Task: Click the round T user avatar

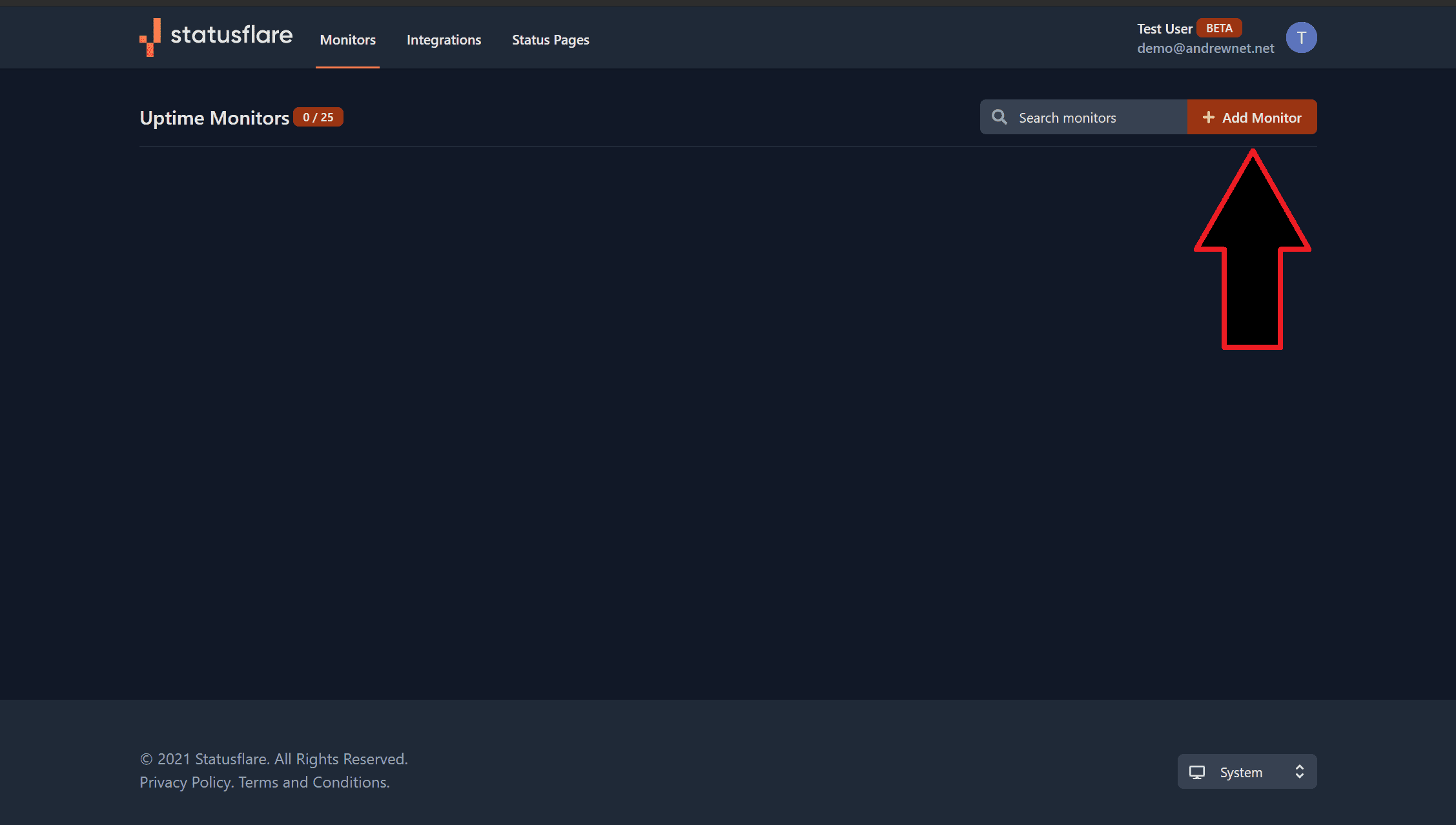Action: (x=1300, y=37)
